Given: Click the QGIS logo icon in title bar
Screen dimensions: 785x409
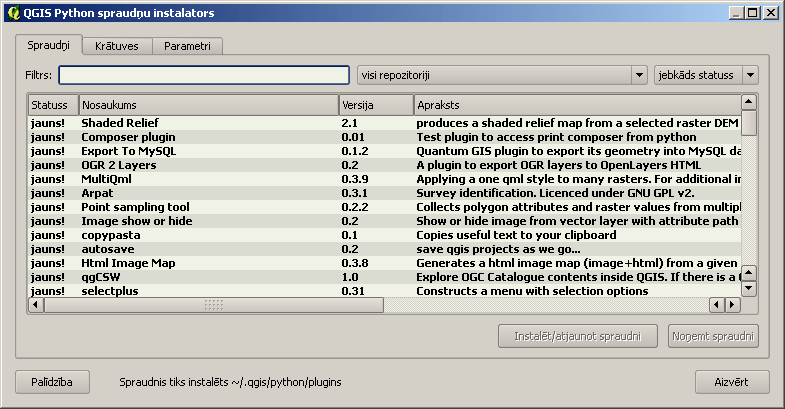Looking at the screenshot, I should pos(14,13).
